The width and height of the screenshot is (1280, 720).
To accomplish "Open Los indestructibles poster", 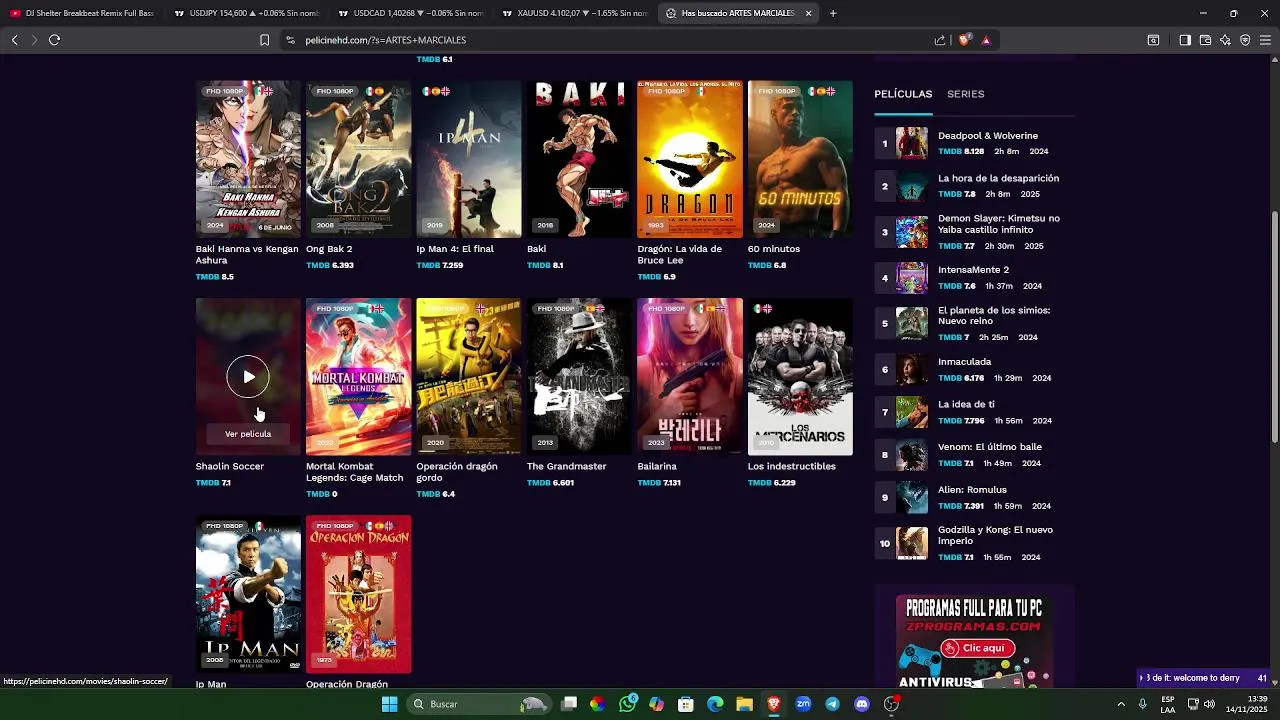I will [800, 376].
